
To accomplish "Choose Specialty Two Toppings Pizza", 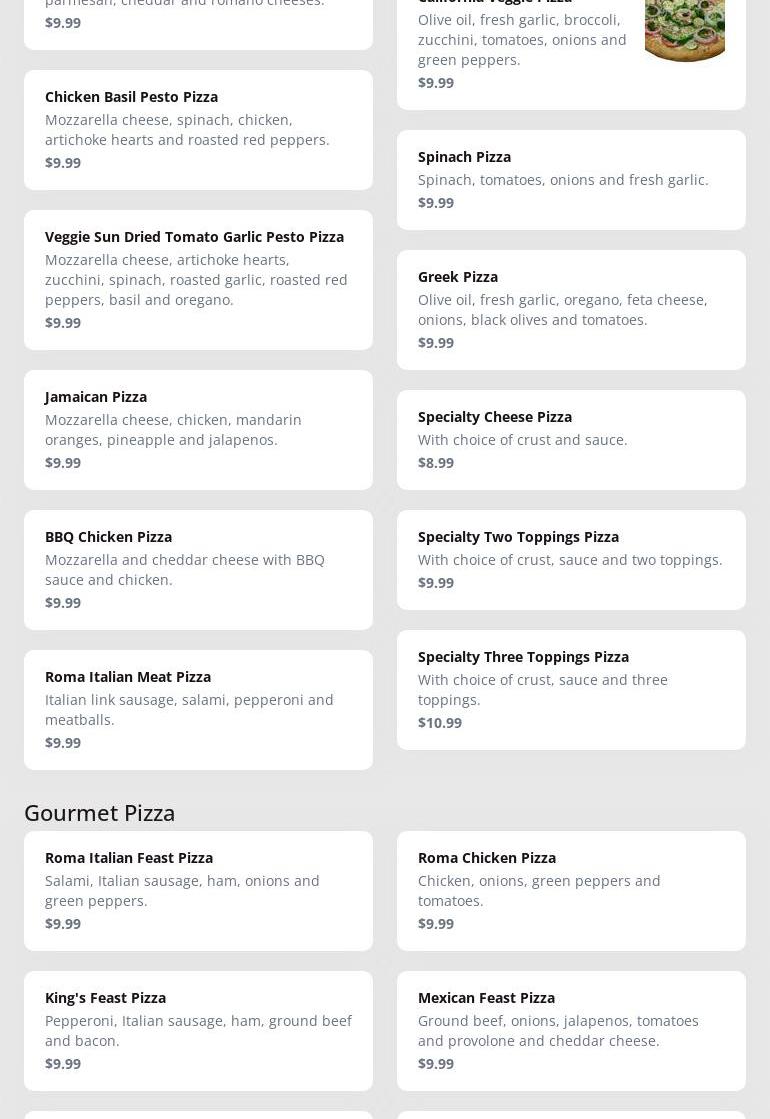I will point(518,537).
